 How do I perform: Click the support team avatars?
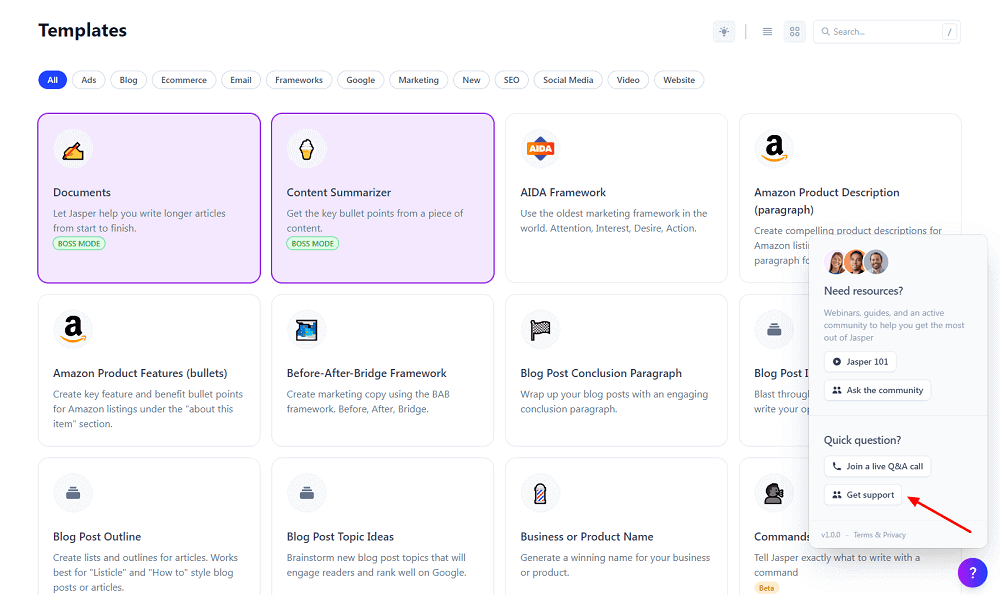856,262
